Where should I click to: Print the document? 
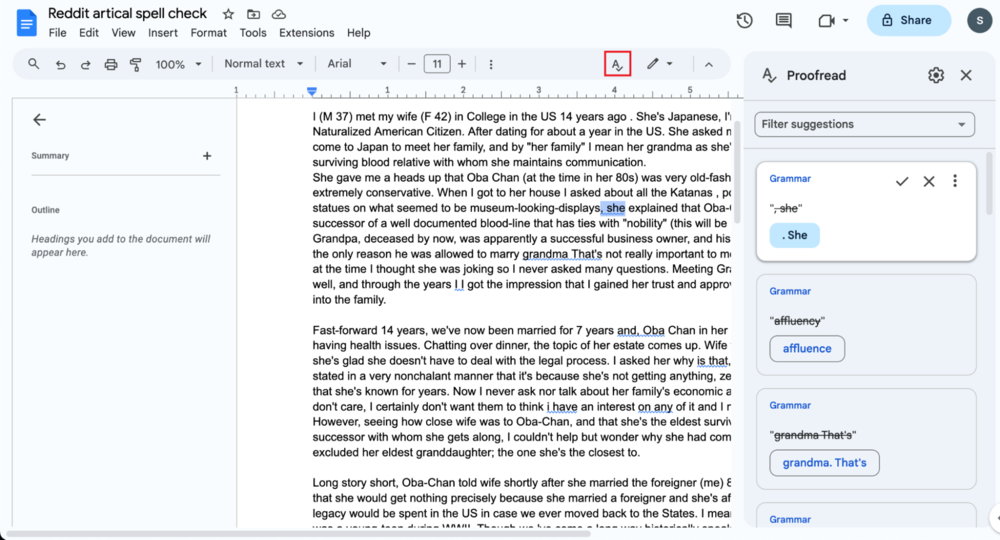pos(111,64)
